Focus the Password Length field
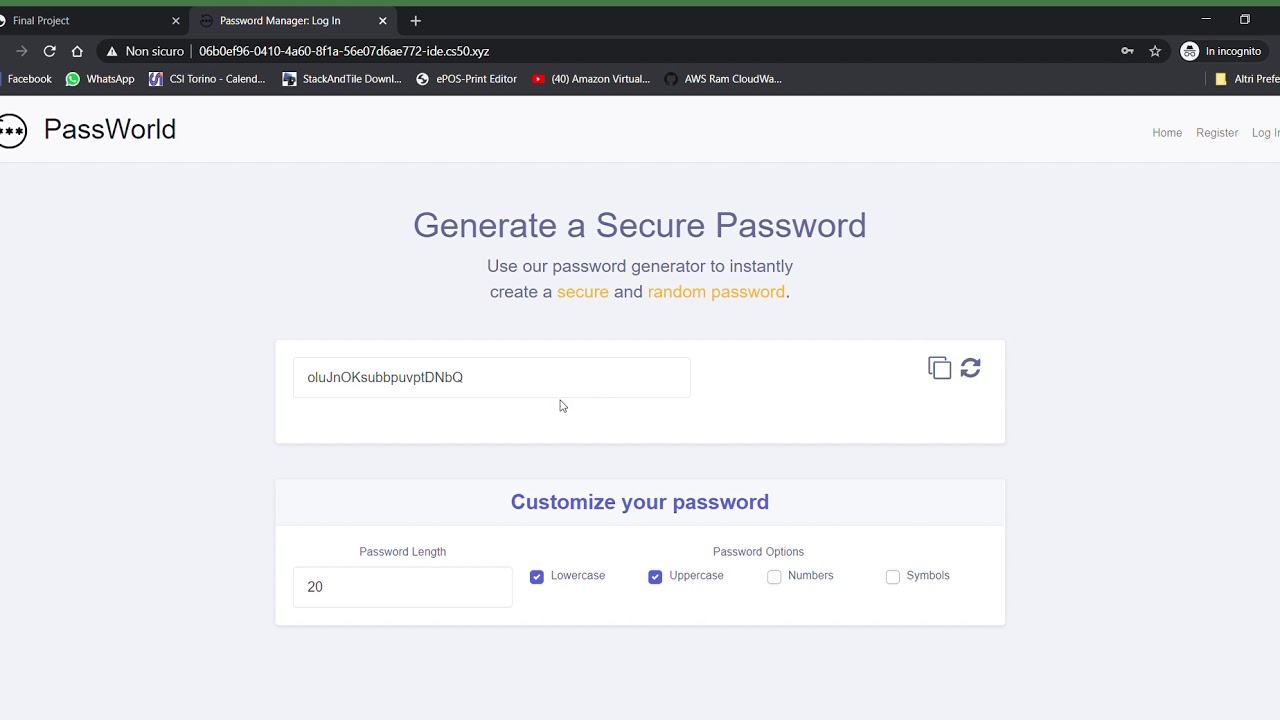 point(402,587)
